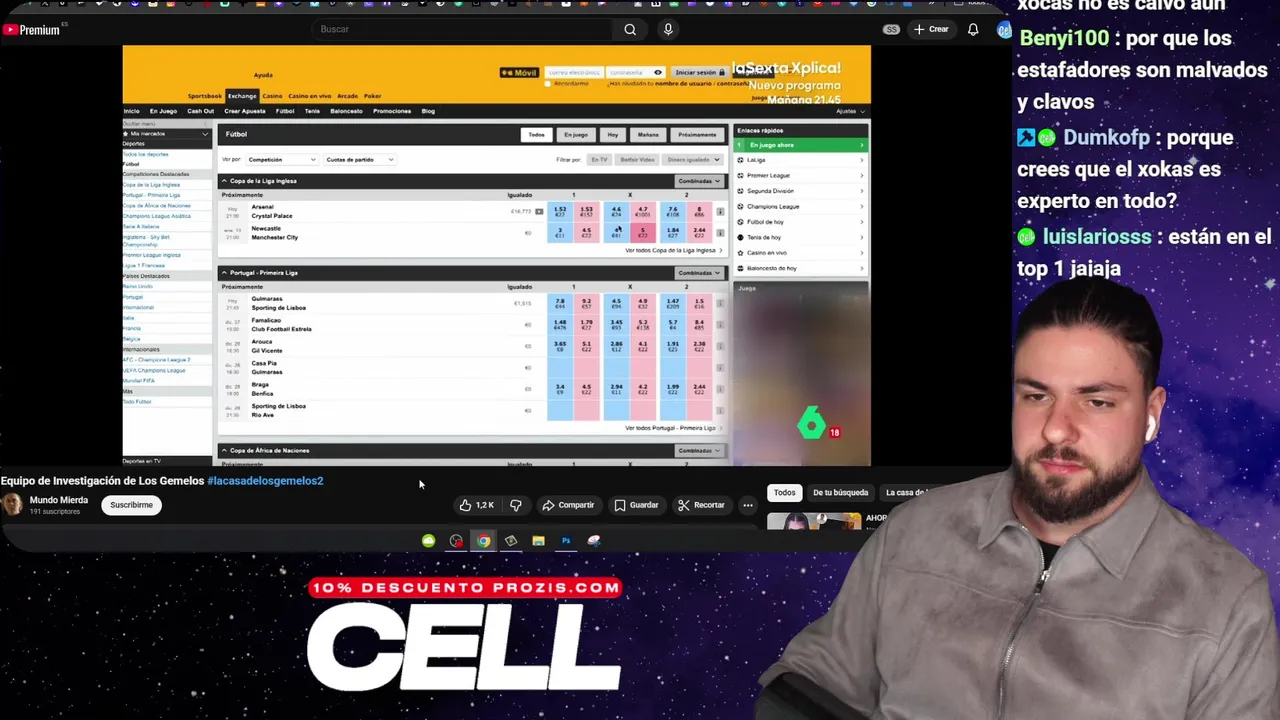This screenshot has height=720, width=1280.
Task: Open YouTube notifications bell
Action: tap(972, 29)
